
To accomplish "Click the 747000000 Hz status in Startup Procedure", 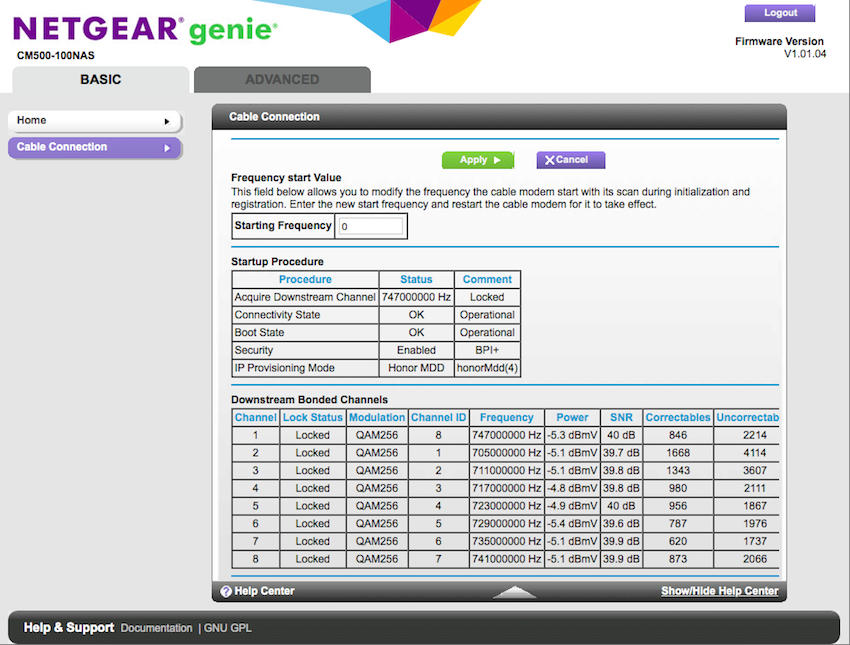I will tap(416, 297).
